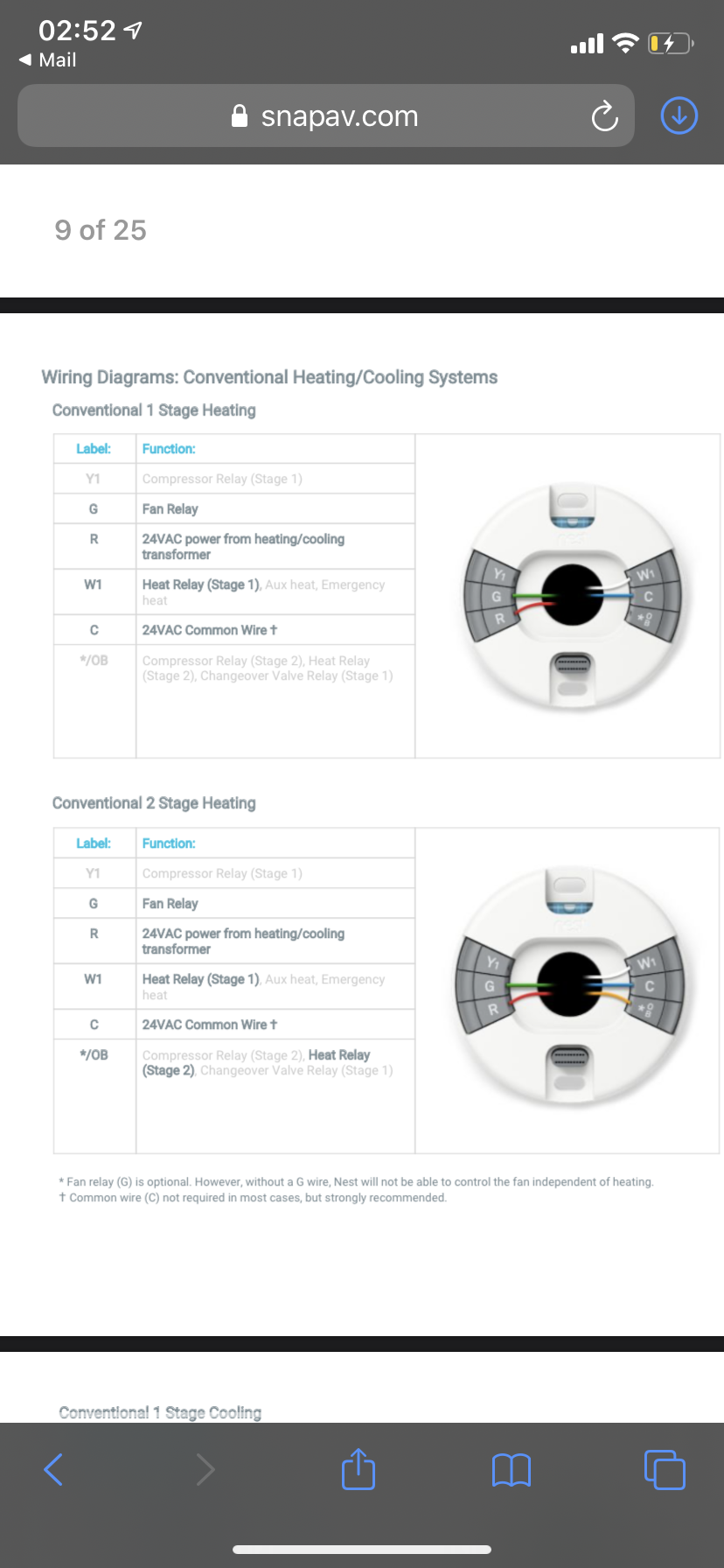Tap Wiring Diagrams heading text
This screenshot has height=1568, width=724.
[x=269, y=377]
